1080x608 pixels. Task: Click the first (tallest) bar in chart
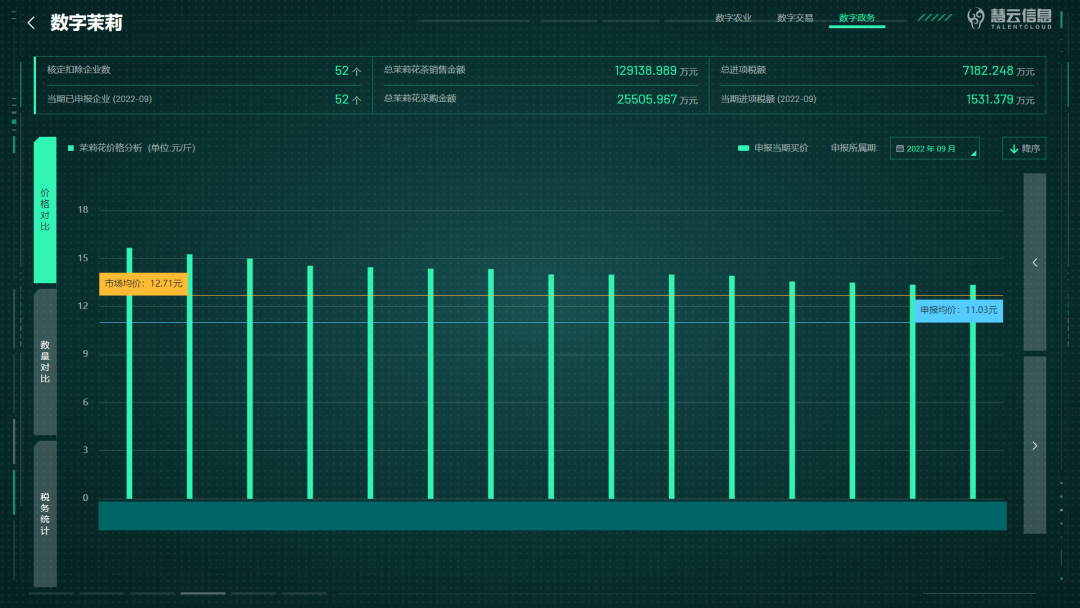pos(129,373)
